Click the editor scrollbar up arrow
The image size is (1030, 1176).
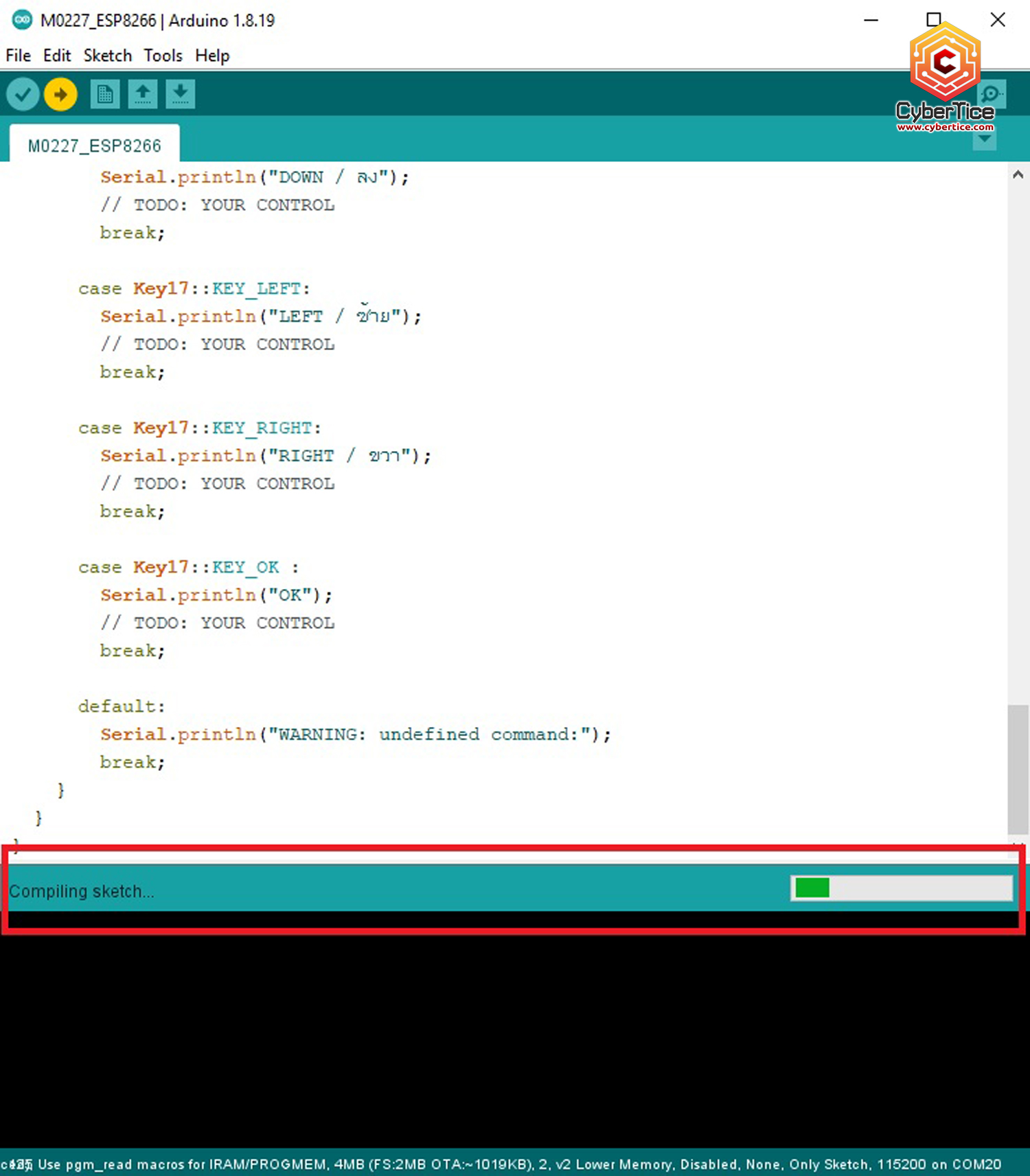[x=1018, y=175]
